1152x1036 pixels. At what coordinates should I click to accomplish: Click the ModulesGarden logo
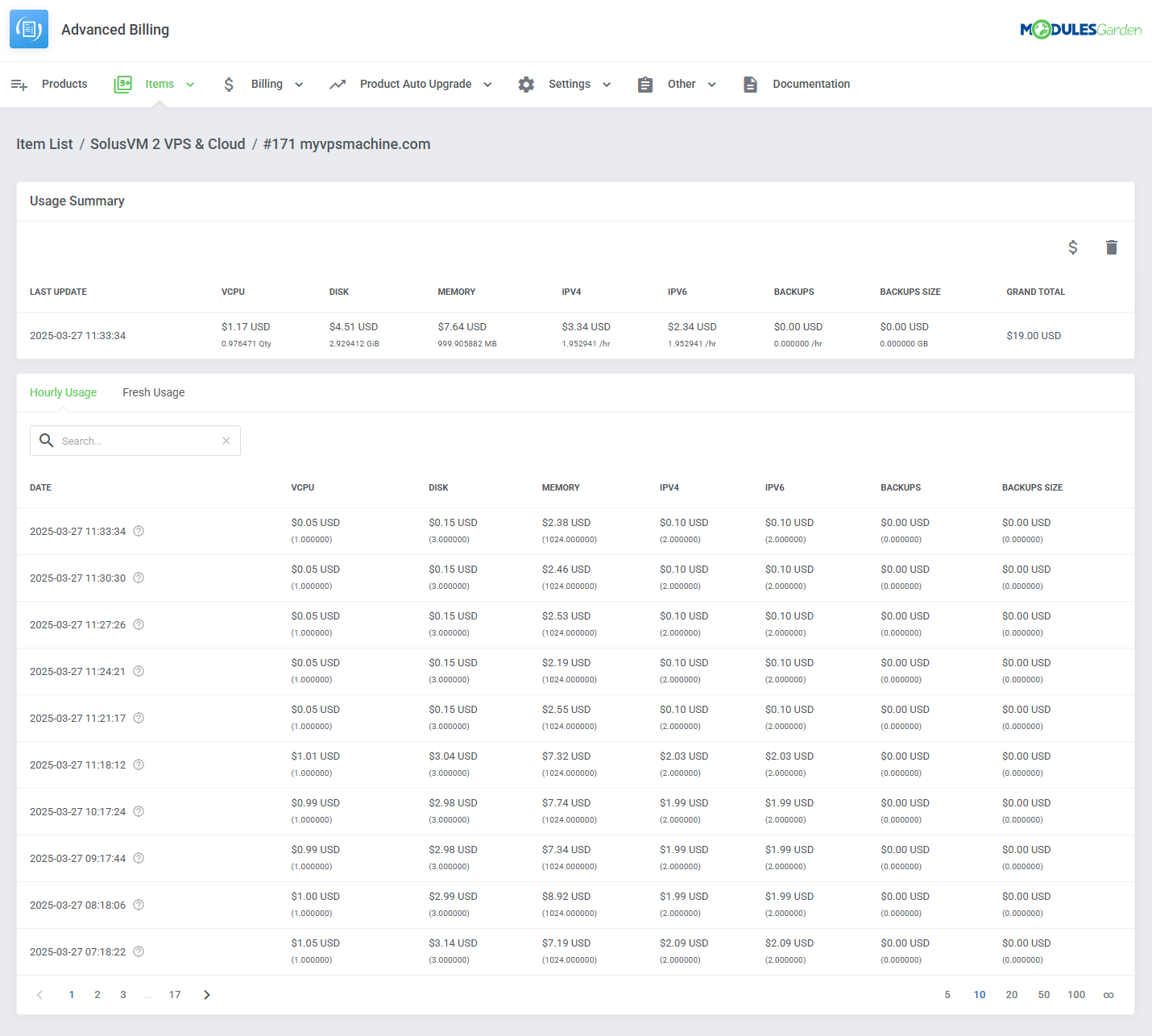1080,30
